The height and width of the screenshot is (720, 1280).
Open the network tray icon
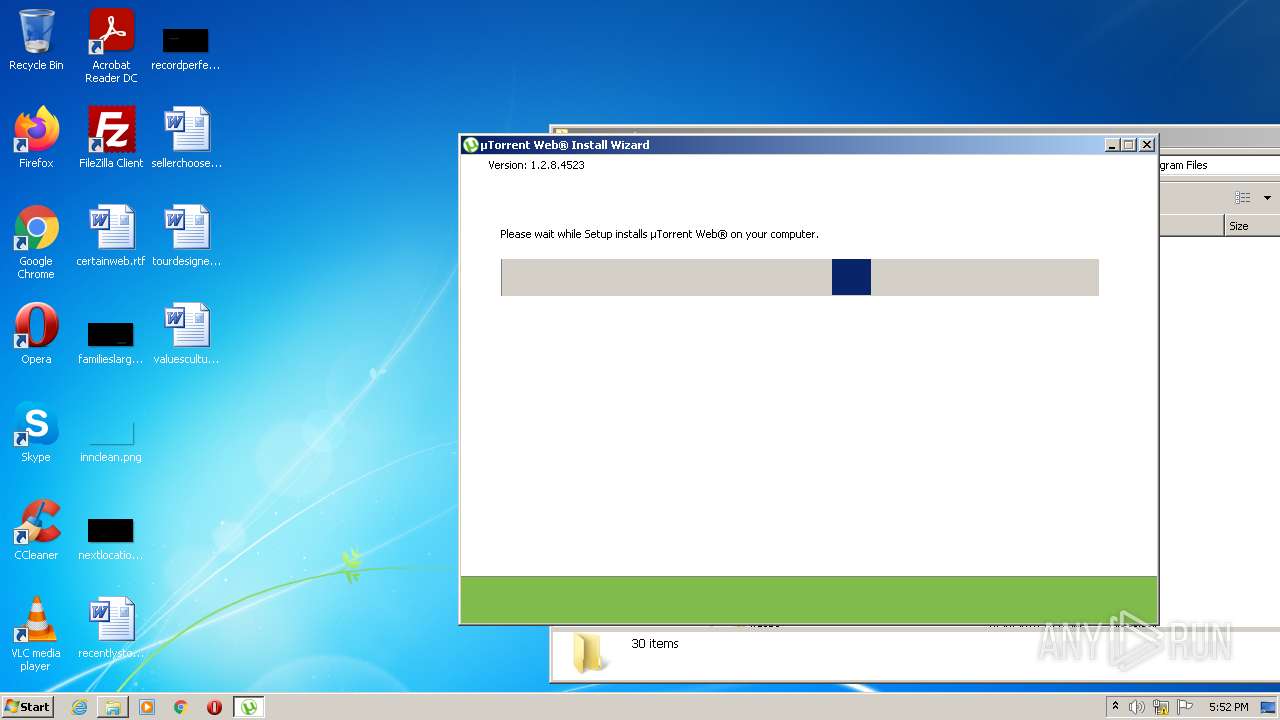pyautogui.click(x=1161, y=707)
